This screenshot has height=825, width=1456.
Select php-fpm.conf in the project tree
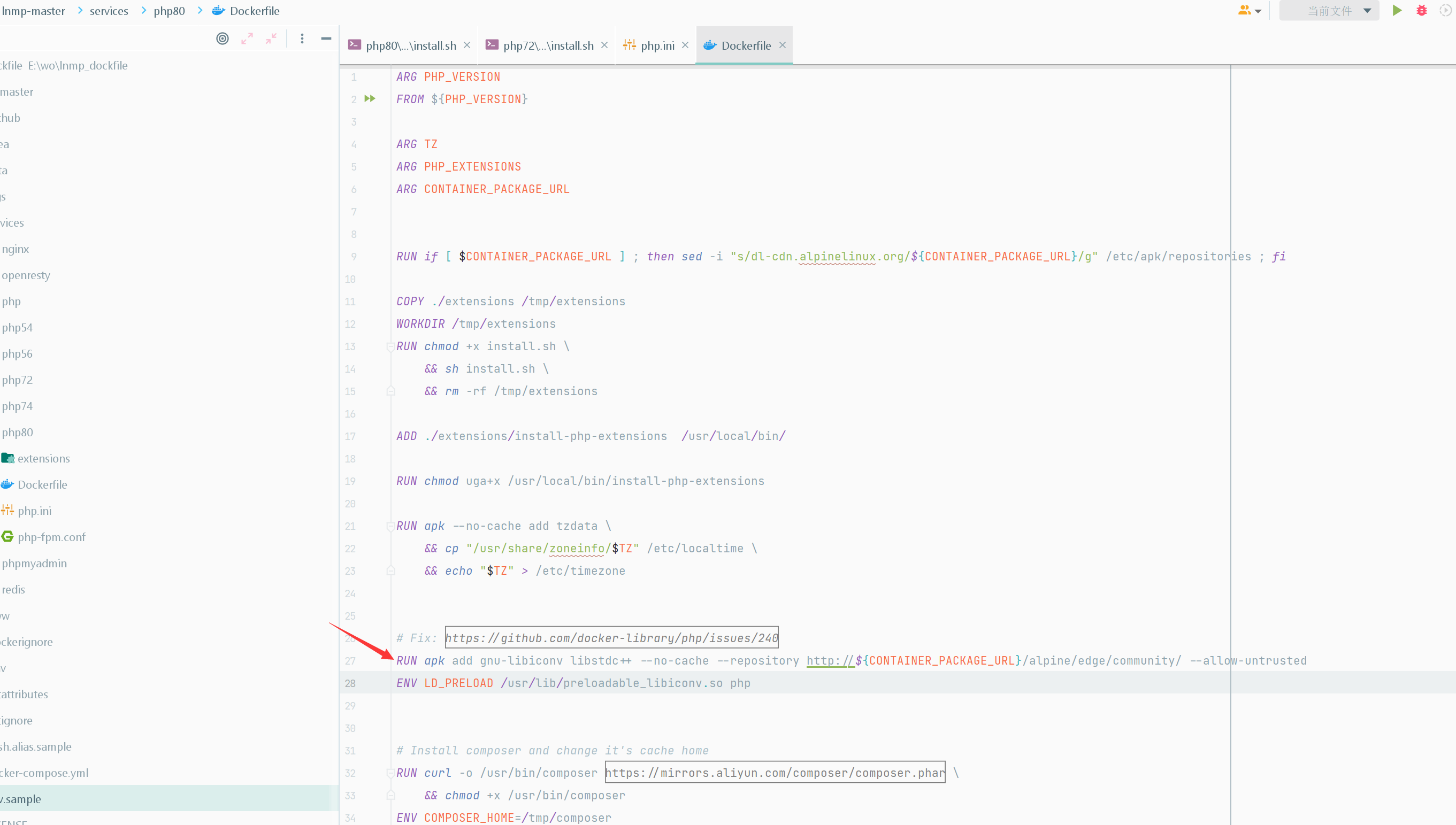(51, 537)
